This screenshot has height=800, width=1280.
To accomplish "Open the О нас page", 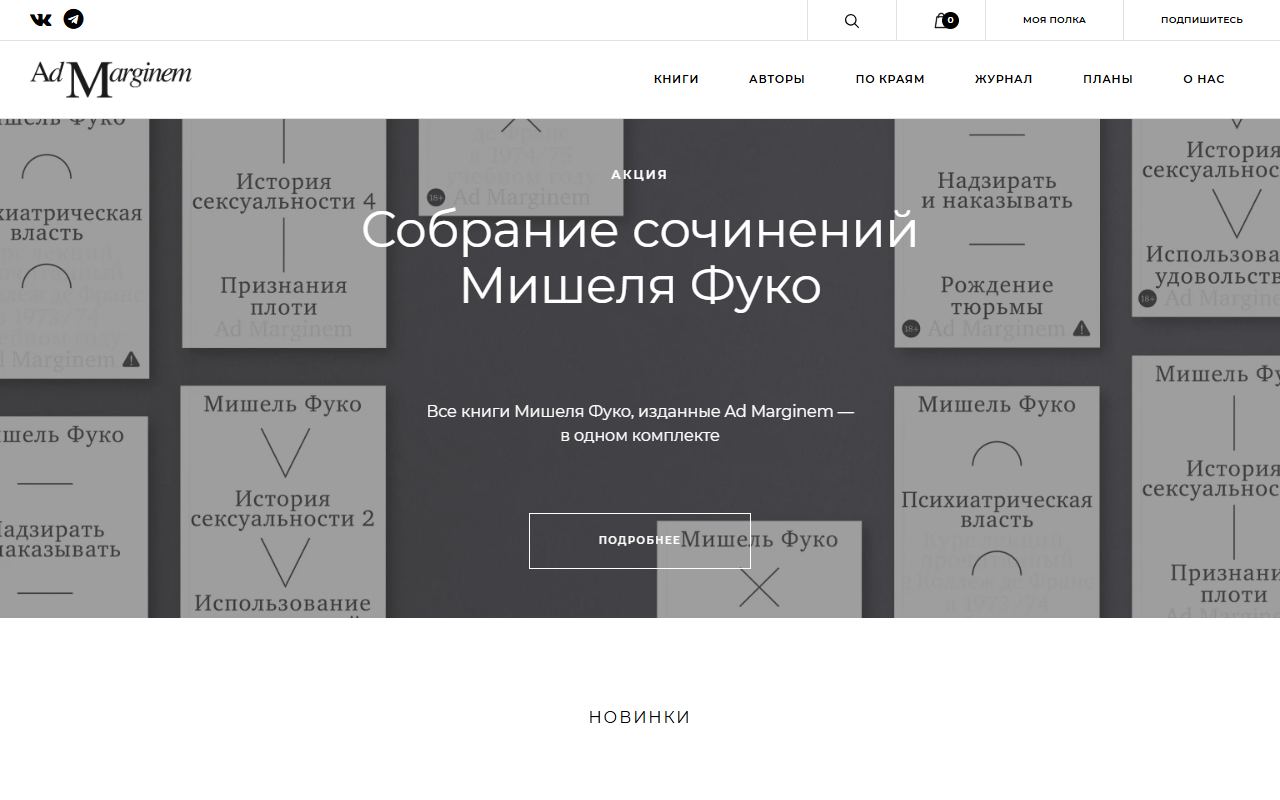I will 1204,79.
